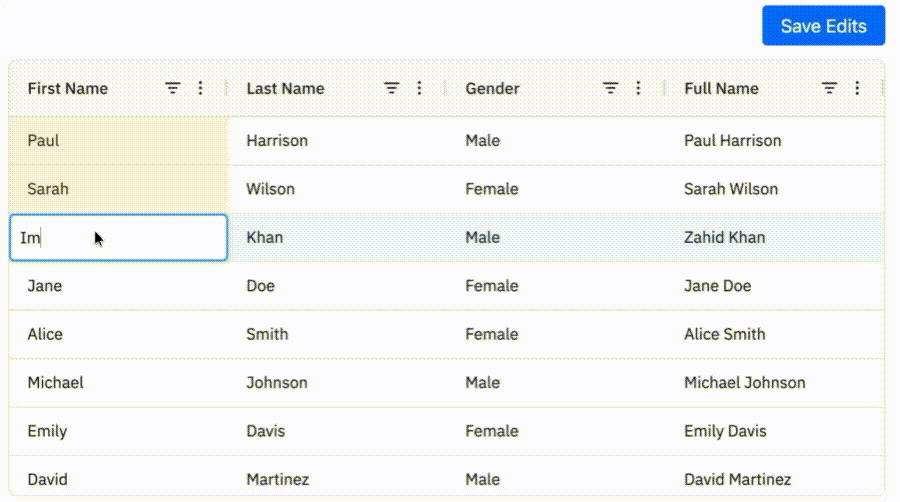Click the Full Name filter icon
This screenshot has width=900, height=502.
click(x=829, y=88)
